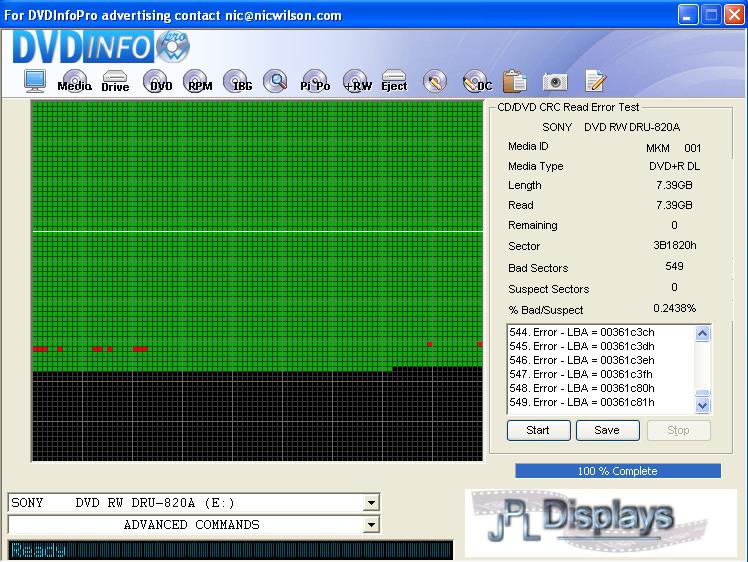Select error entry 544 LBA 00361c3ch
Image resolution: width=748 pixels, height=562 pixels.
(x=582, y=332)
